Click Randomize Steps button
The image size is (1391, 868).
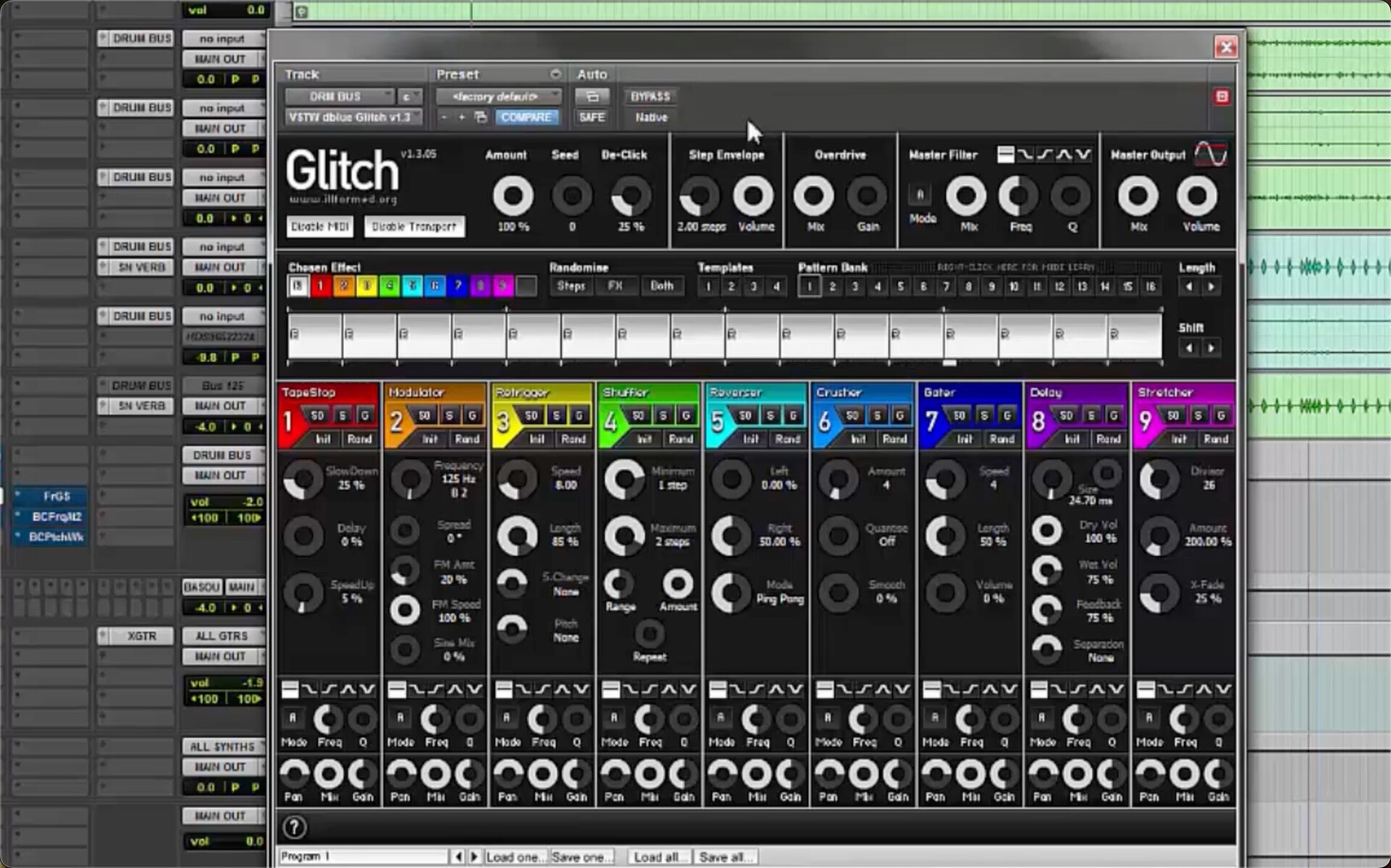click(571, 286)
